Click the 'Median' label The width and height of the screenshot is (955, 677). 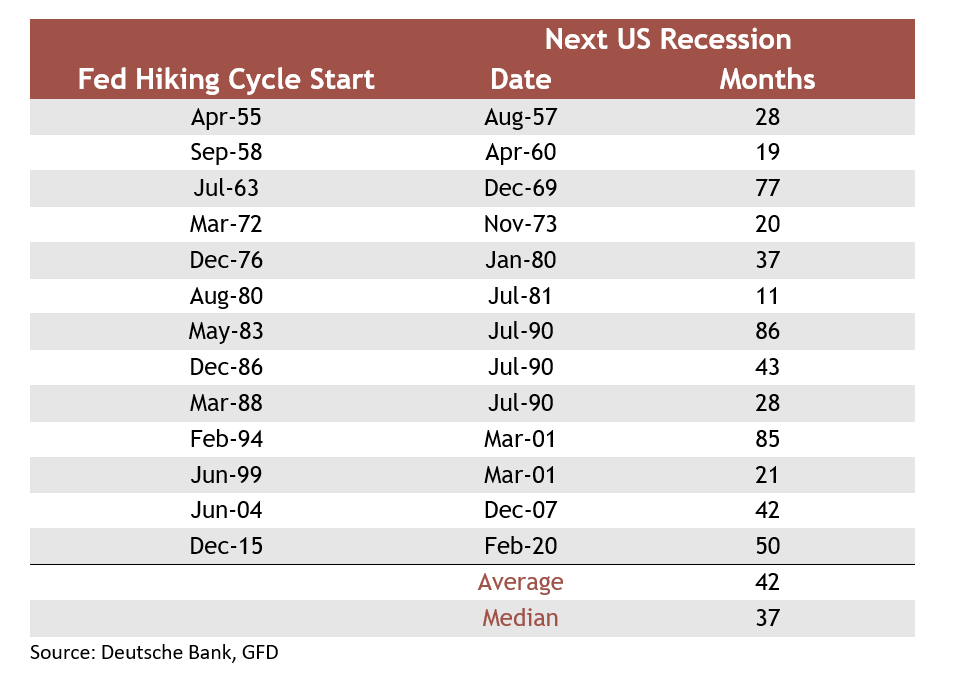tap(521, 618)
